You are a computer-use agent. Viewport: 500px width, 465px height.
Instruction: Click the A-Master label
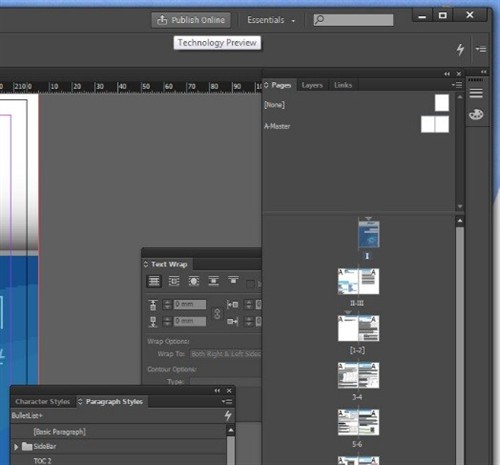click(x=277, y=126)
